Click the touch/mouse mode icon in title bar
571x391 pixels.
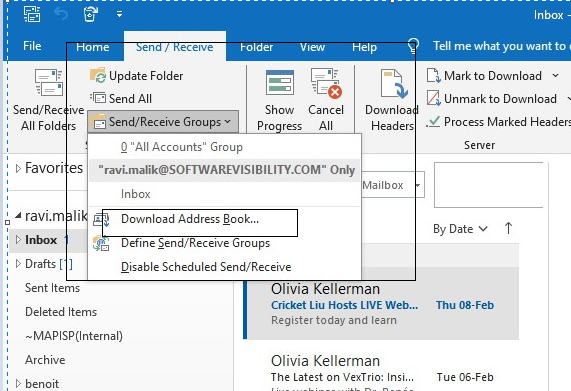tap(90, 14)
